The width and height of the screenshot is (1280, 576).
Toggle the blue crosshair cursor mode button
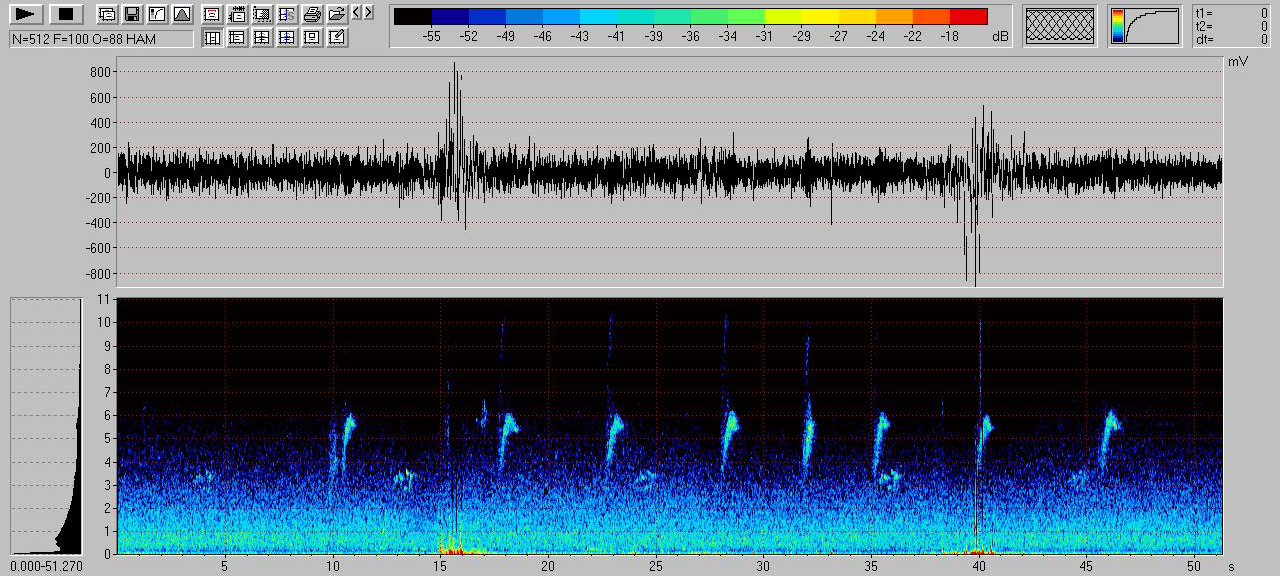(x=287, y=38)
